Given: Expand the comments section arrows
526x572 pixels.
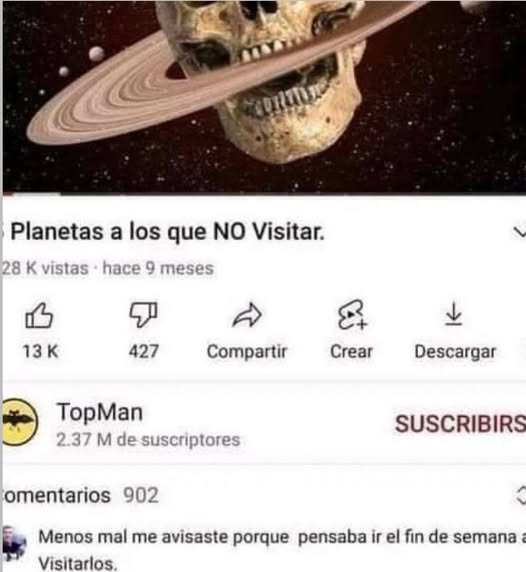Looking at the screenshot, I should click(x=521, y=495).
